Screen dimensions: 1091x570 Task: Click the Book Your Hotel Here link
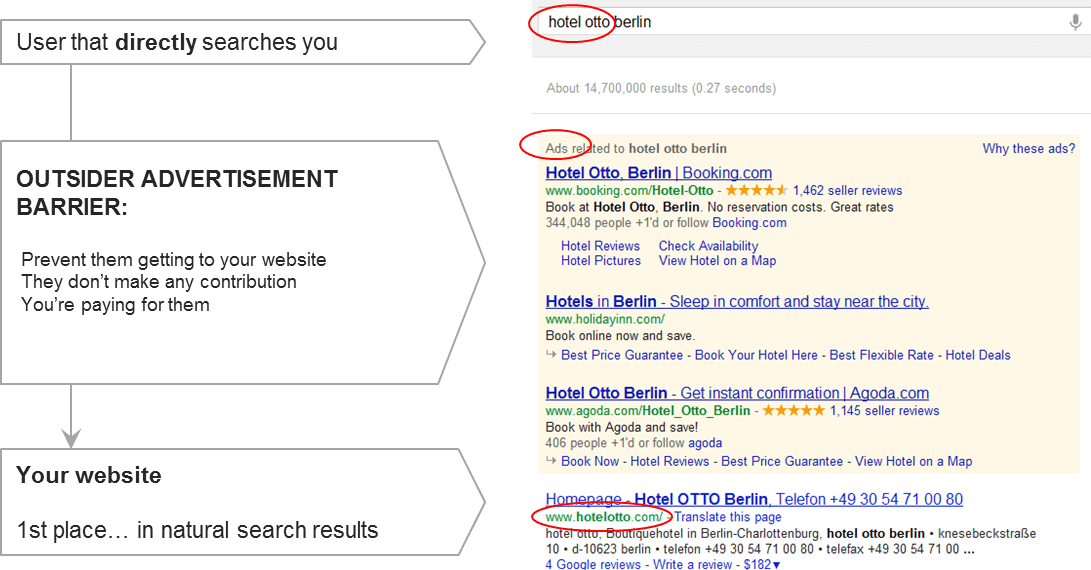[756, 355]
